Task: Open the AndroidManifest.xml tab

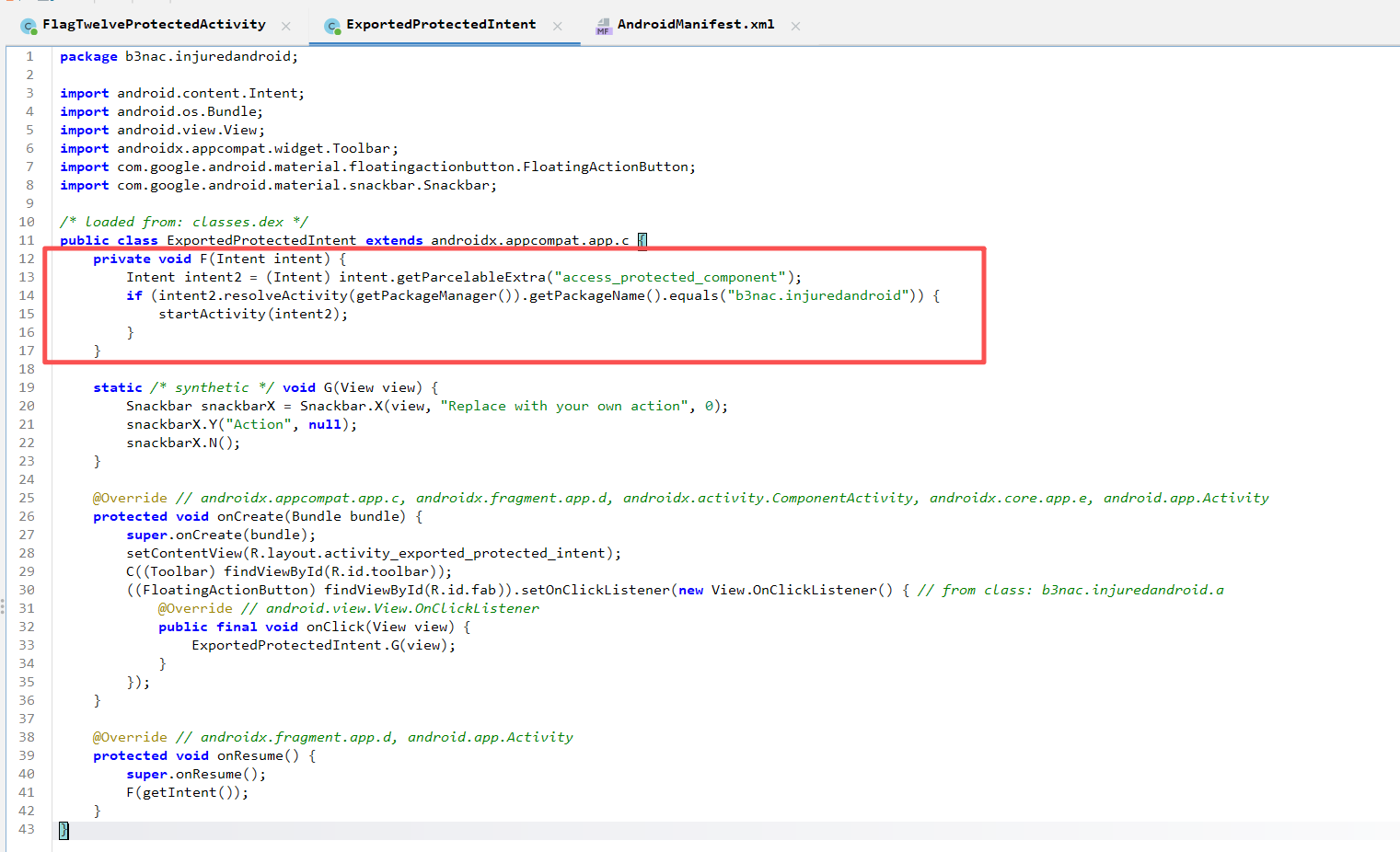Action: tap(695, 25)
